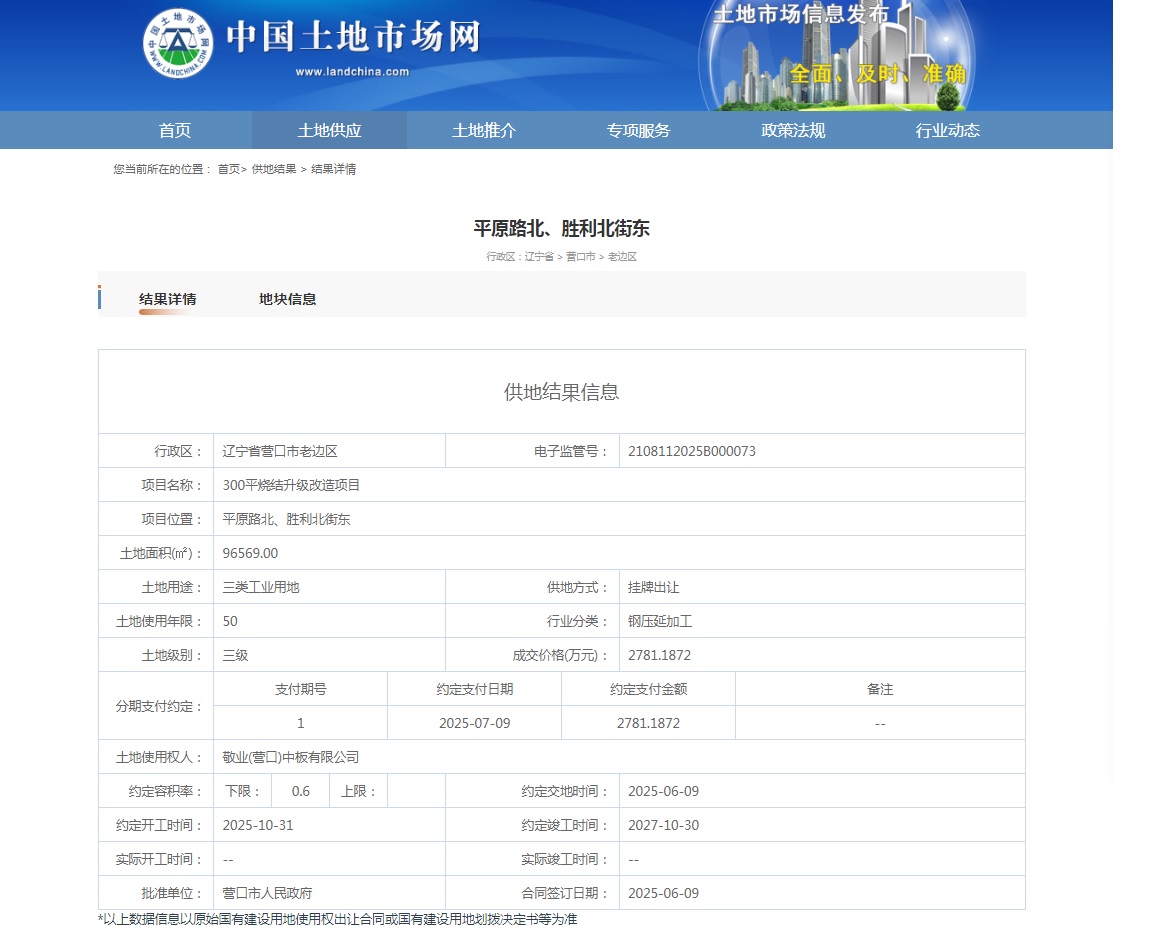Click the 备注 column header
This screenshot has width=1152, height=930.
pyautogui.click(x=880, y=689)
